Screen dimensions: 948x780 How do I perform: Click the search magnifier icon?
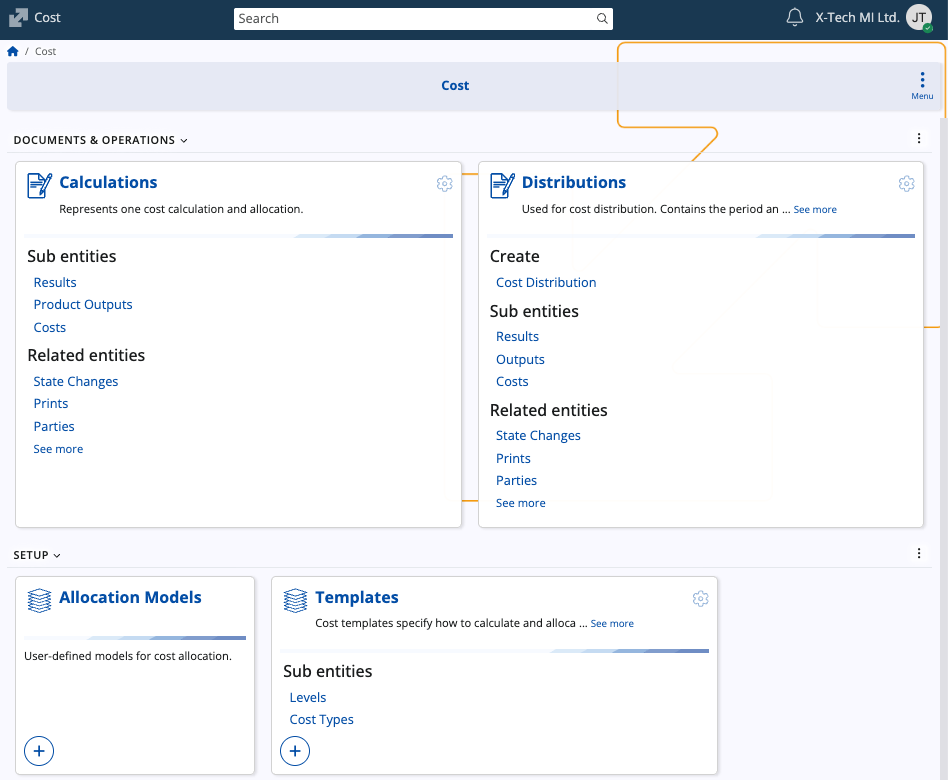602,19
